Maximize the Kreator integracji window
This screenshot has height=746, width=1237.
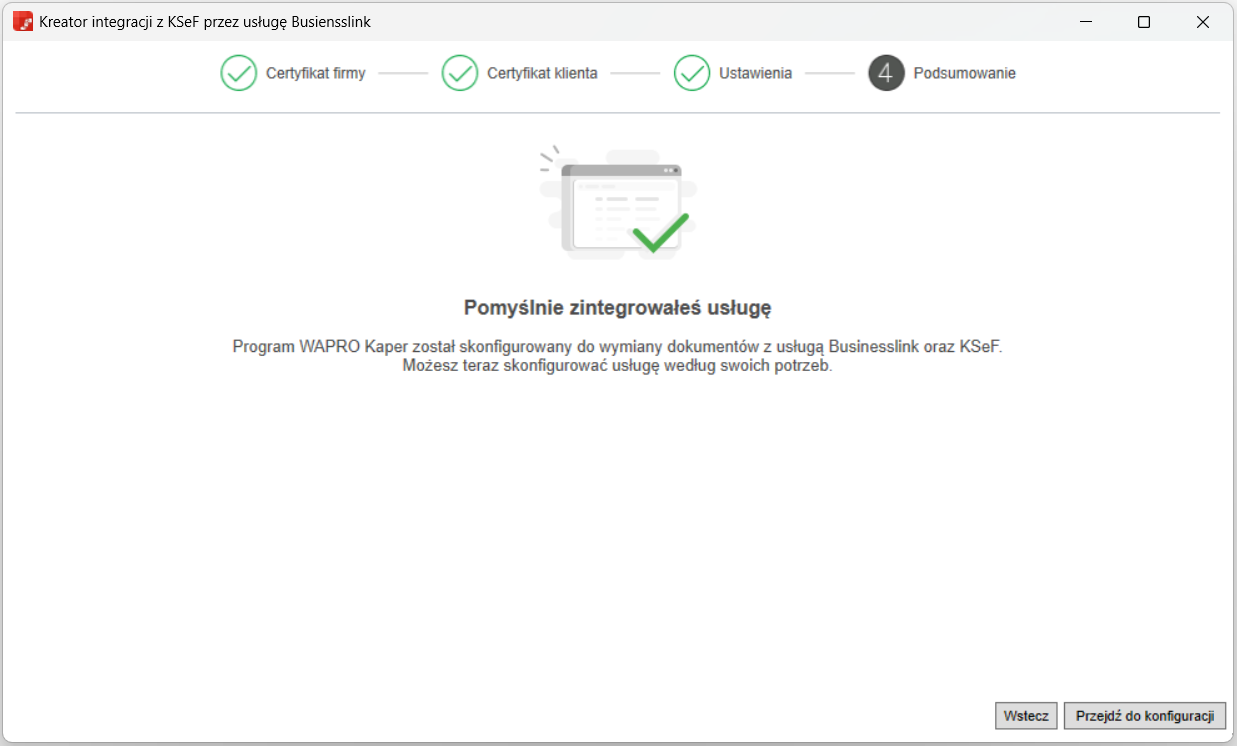coord(1144,21)
